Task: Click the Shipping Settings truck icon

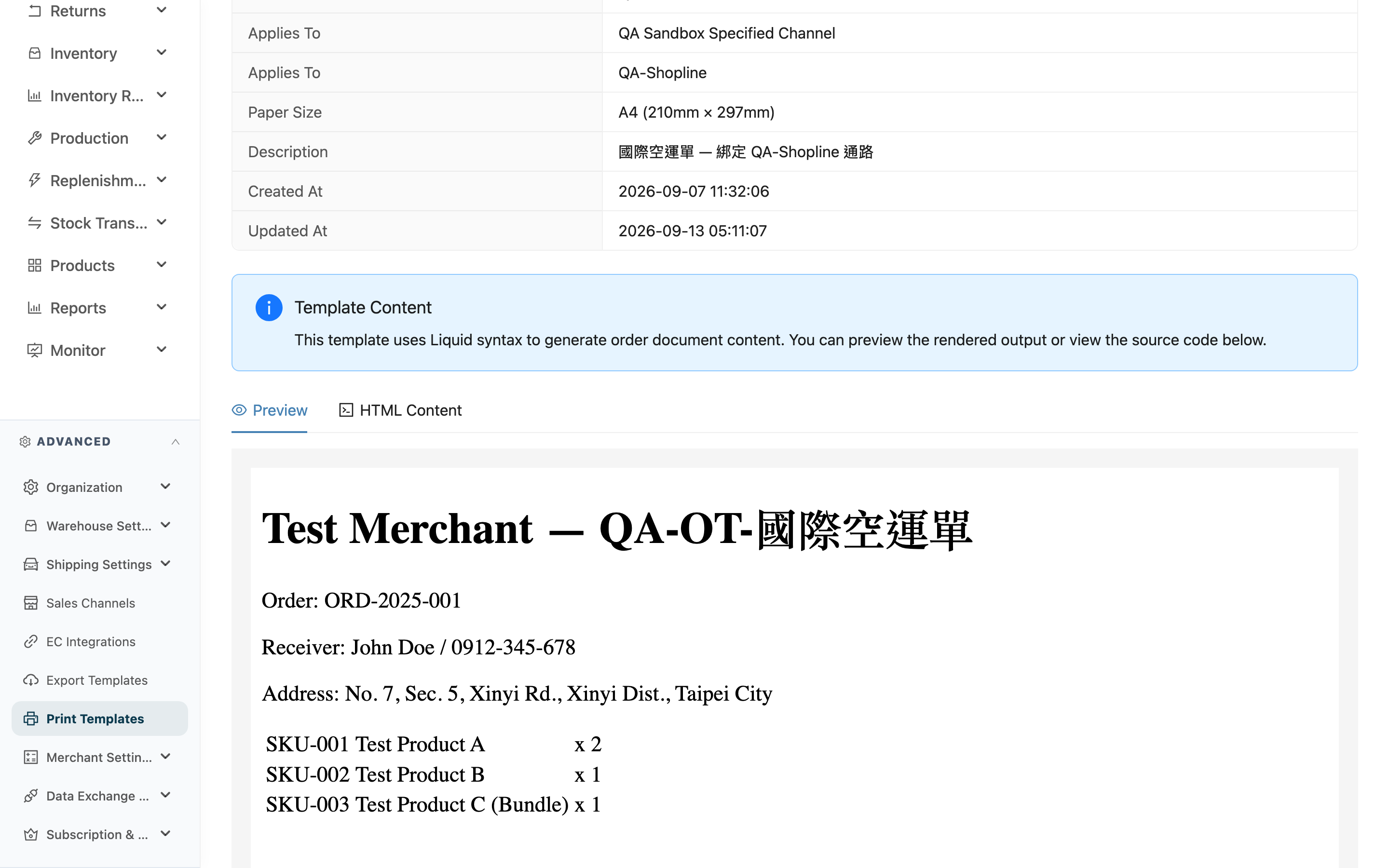Action: coord(31,564)
